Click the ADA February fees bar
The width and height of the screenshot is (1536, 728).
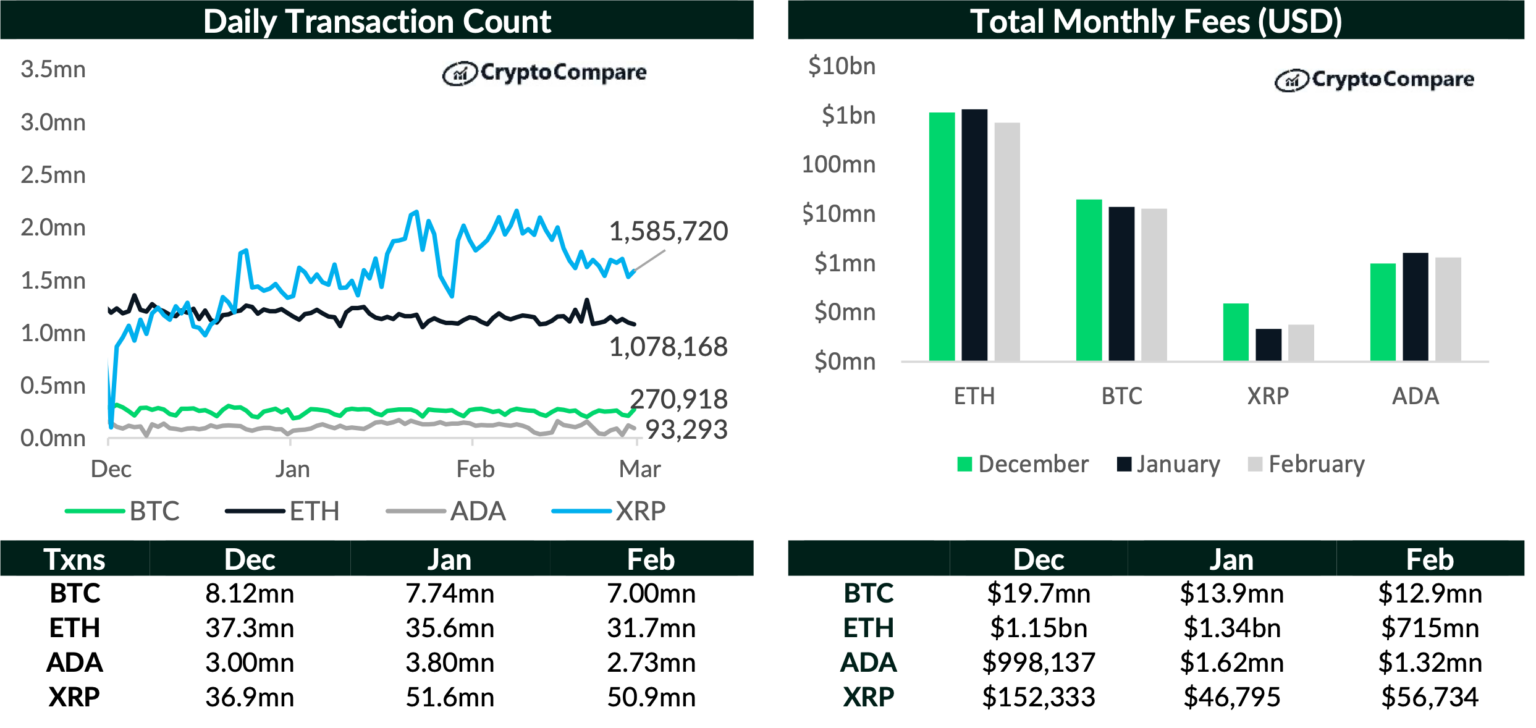pos(1448,309)
